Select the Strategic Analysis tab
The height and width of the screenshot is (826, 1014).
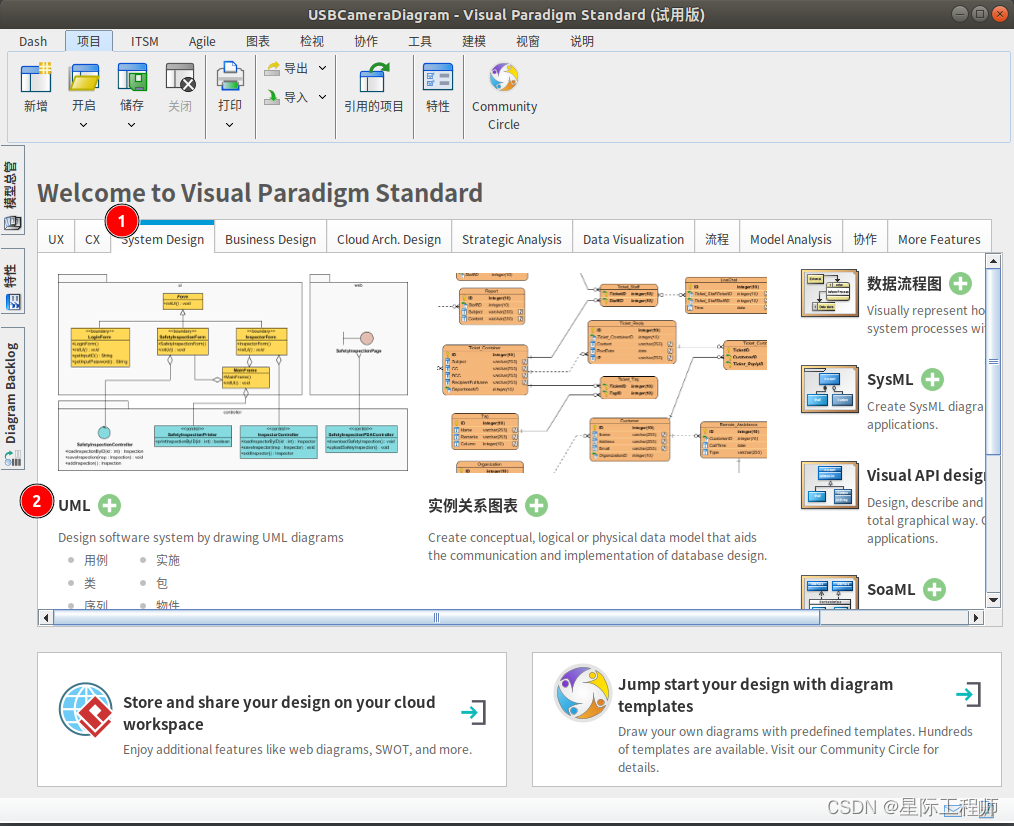[x=512, y=239]
